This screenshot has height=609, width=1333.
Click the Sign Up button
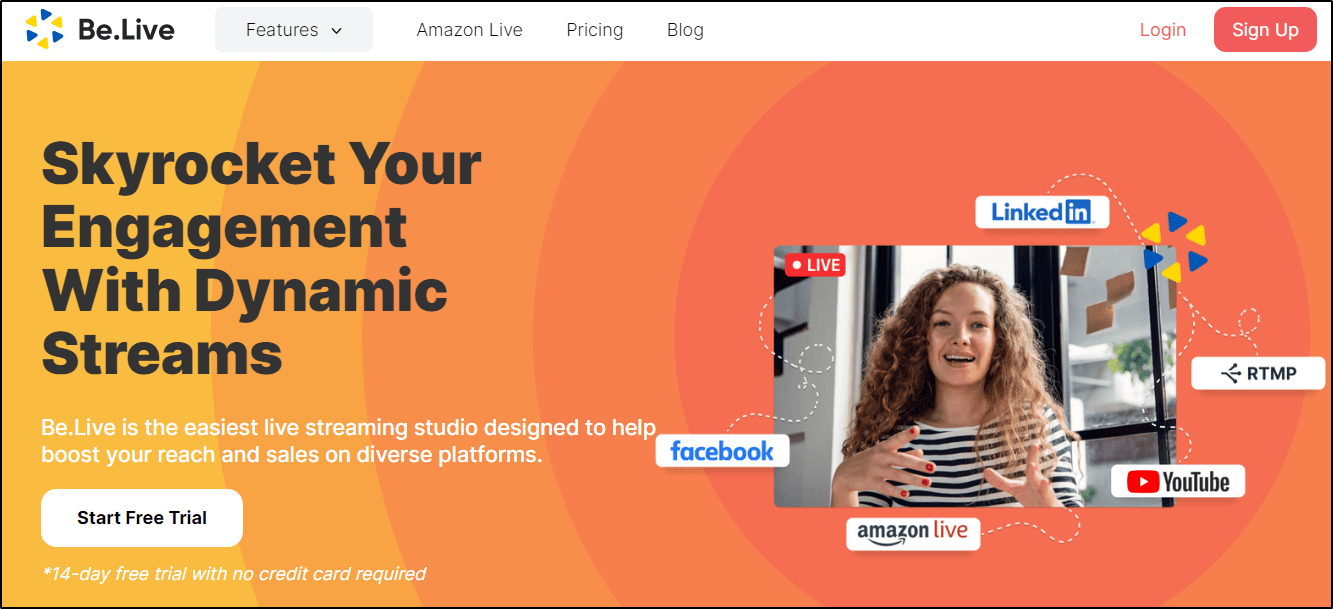(1265, 30)
